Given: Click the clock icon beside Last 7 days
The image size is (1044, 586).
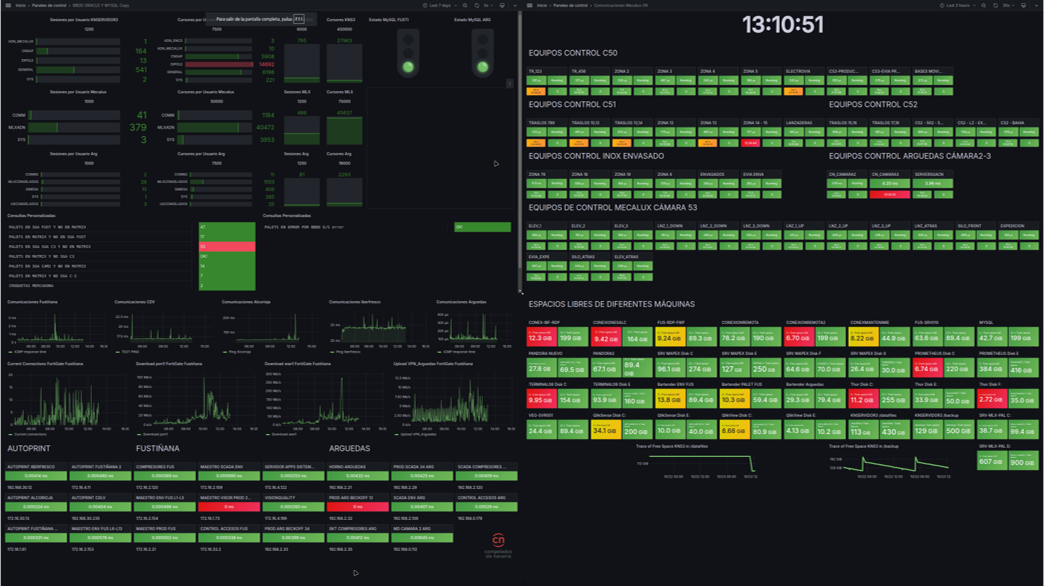Looking at the screenshot, I should [x=425, y=5].
